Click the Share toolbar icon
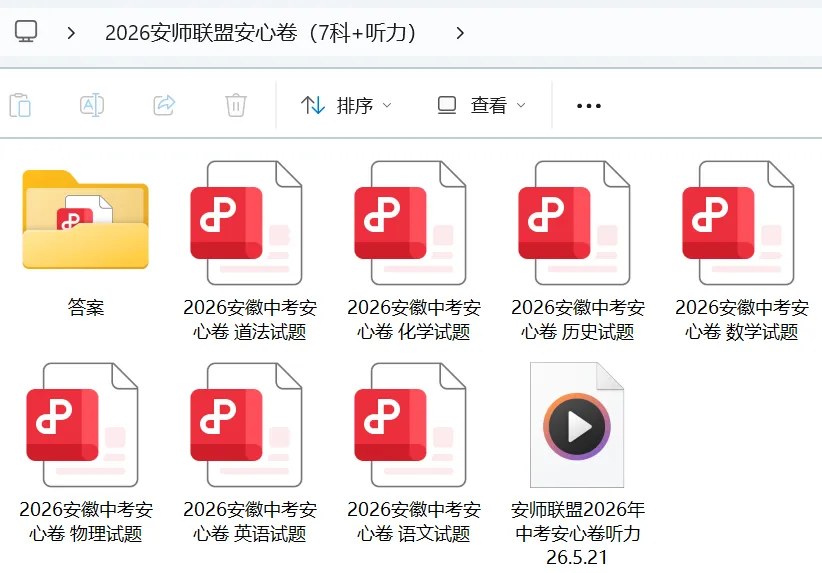Screen dimensions: 822x573 tap(164, 105)
